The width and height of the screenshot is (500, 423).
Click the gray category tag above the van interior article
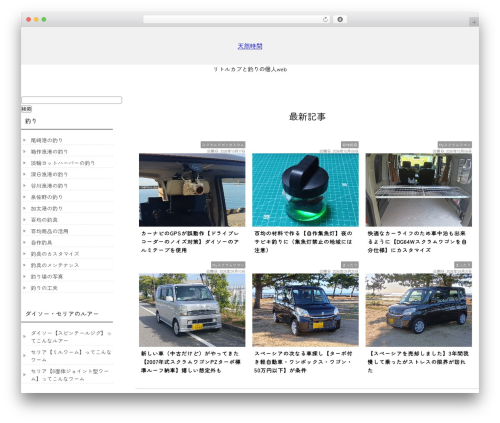[455, 145]
